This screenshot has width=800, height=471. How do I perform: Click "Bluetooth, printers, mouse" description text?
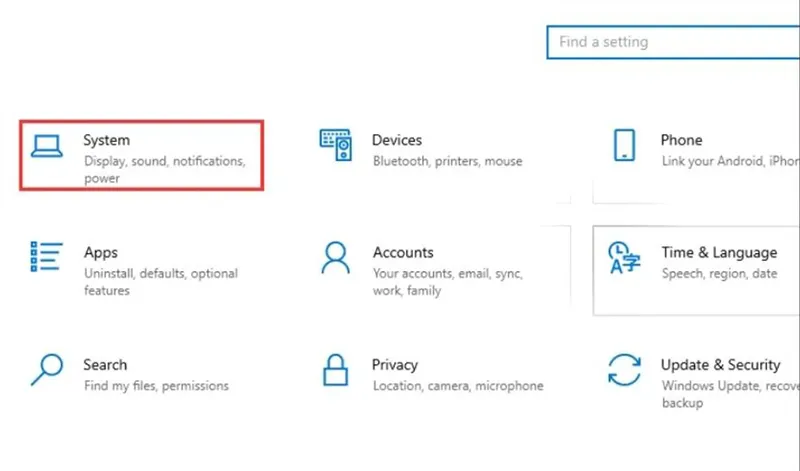[447, 161]
